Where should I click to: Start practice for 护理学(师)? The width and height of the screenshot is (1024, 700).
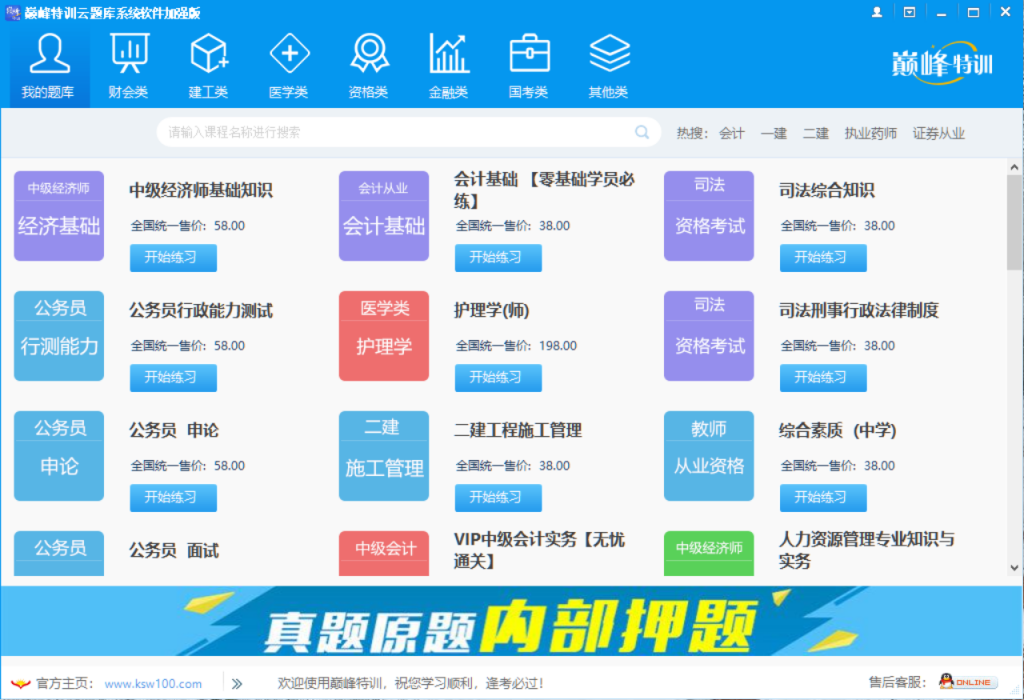point(498,377)
